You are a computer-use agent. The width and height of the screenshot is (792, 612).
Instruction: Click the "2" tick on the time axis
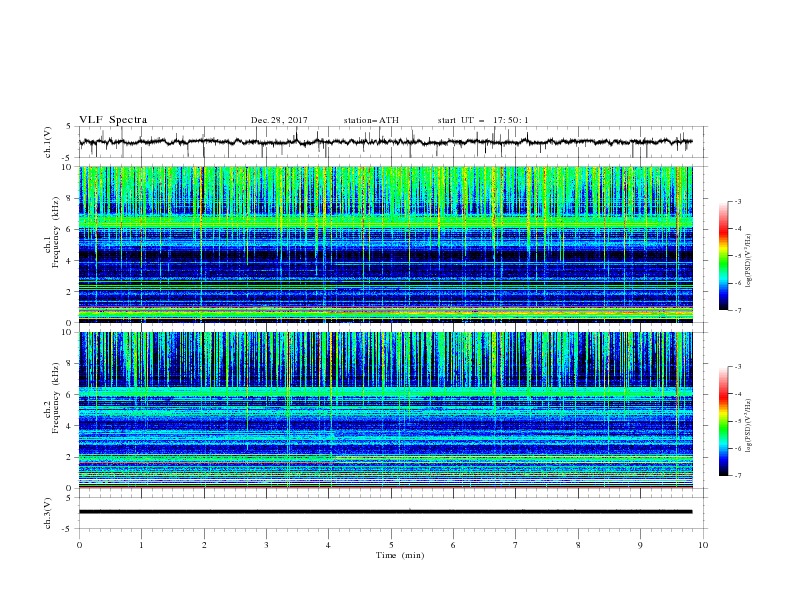click(x=204, y=545)
